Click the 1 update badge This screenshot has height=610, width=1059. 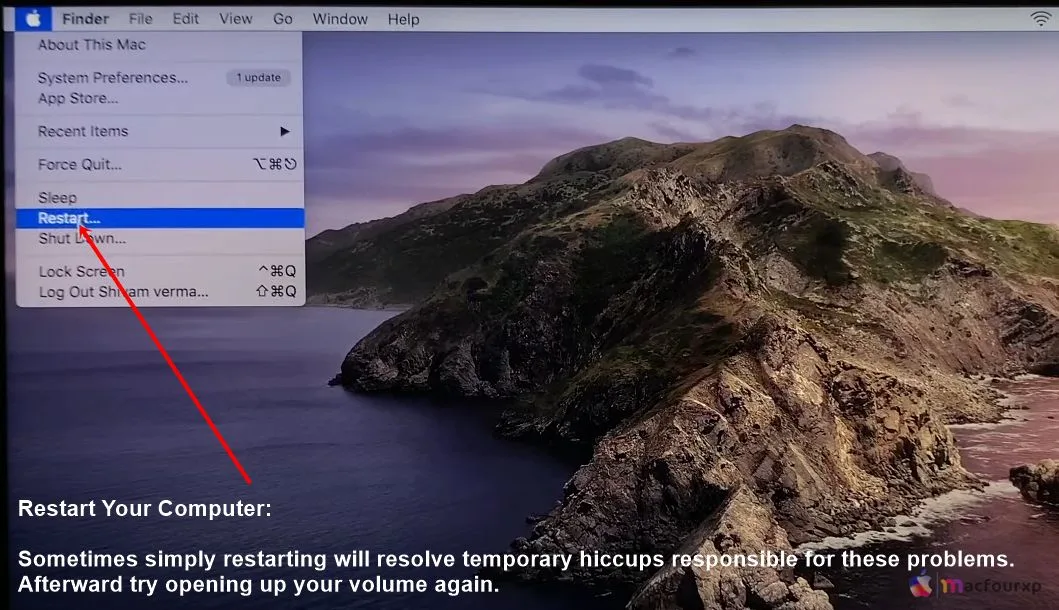point(259,78)
